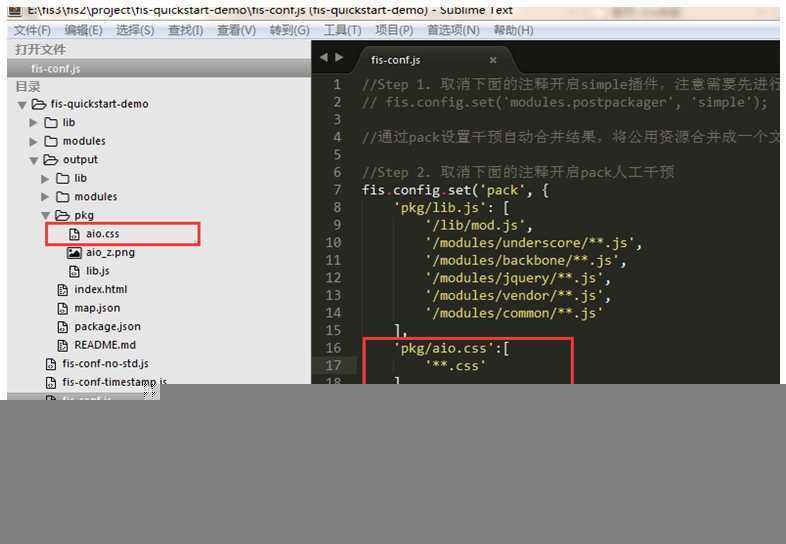
Task: Click the aio.css file icon
Action: (x=74, y=234)
